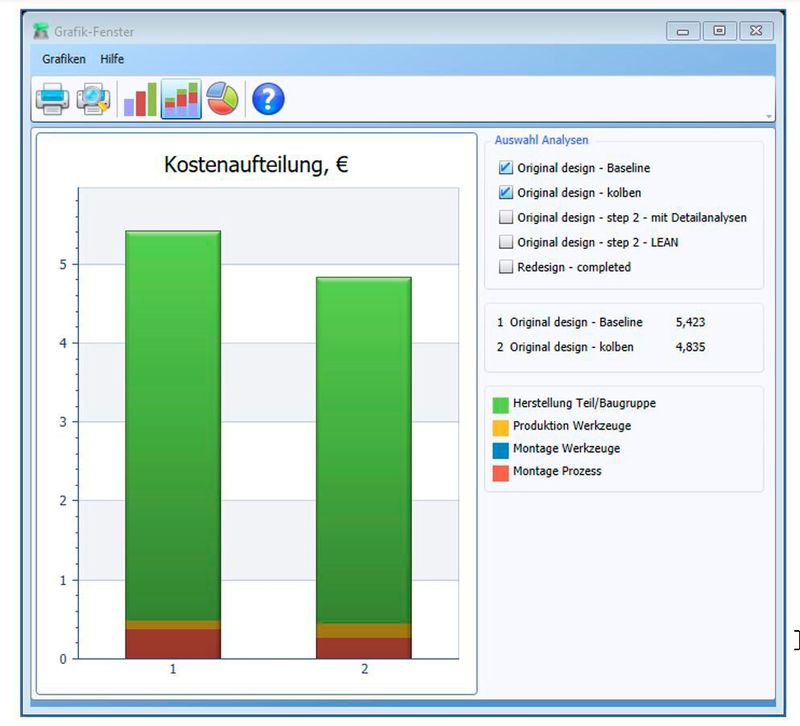This screenshot has width=800, height=726.
Task: Open the Hilfe menu
Action: tap(112, 59)
